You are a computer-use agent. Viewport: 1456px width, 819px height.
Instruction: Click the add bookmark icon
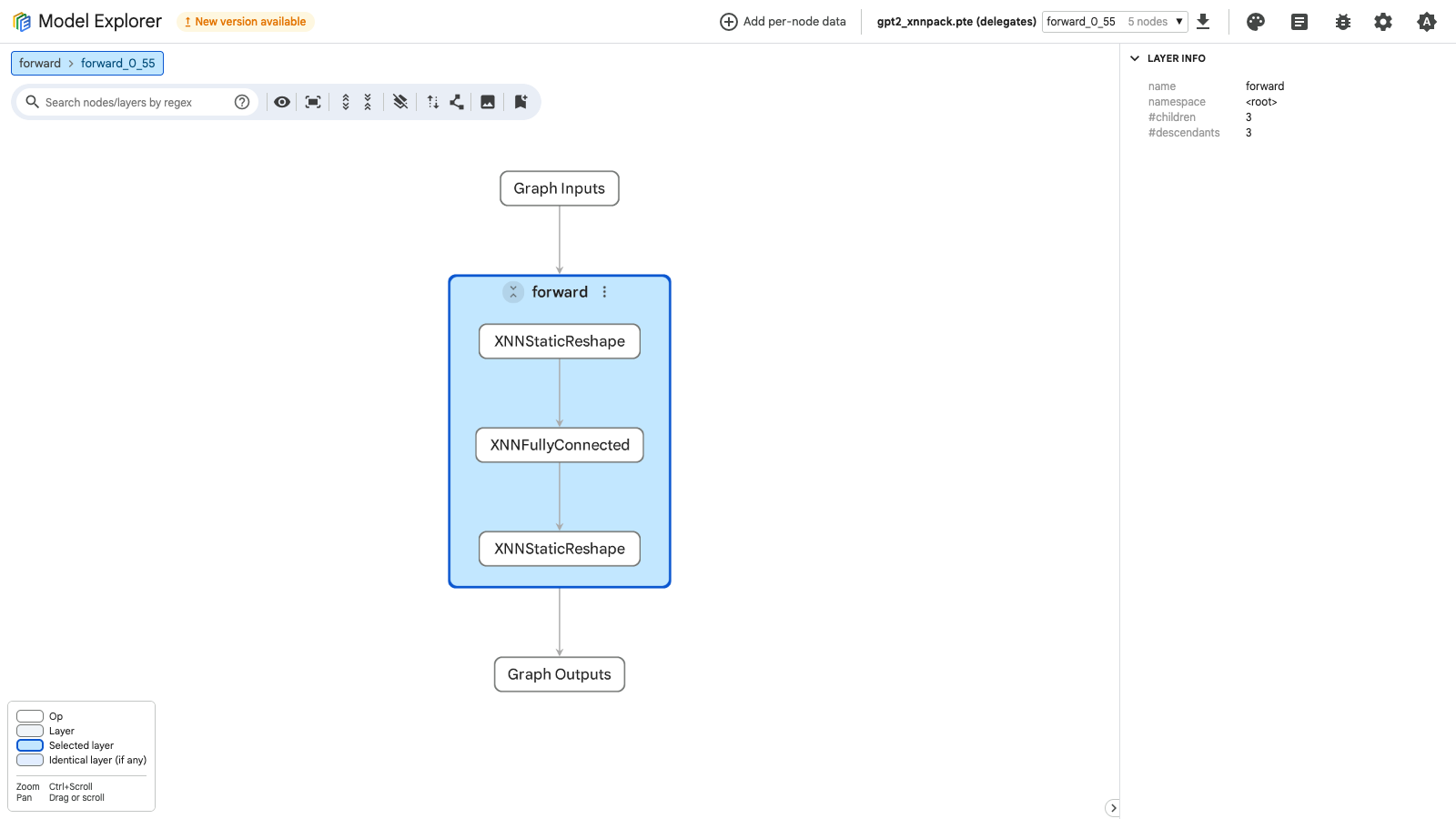click(x=521, y=102)
